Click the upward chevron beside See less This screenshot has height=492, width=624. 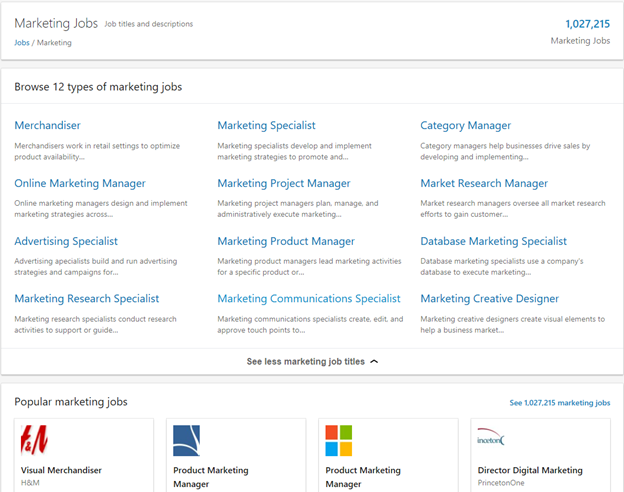point(374,361)
